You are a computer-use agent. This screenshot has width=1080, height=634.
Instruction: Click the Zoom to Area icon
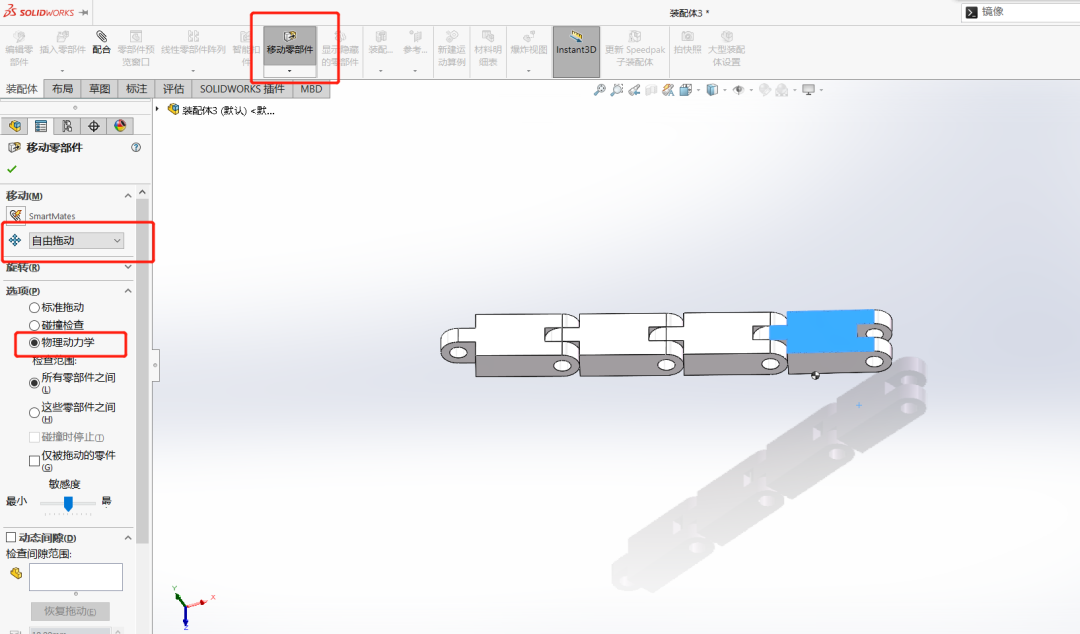coord(617,90)
